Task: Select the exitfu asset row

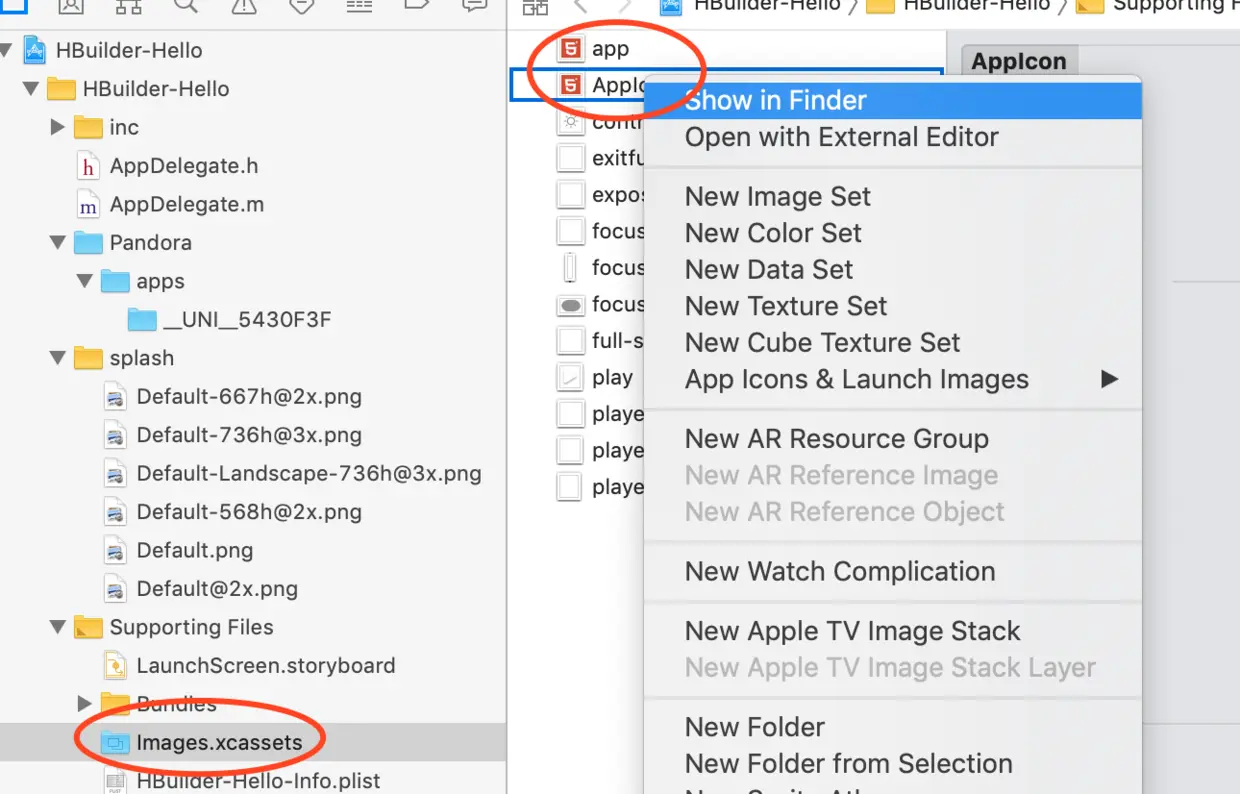Action: (x=600, y=158)
